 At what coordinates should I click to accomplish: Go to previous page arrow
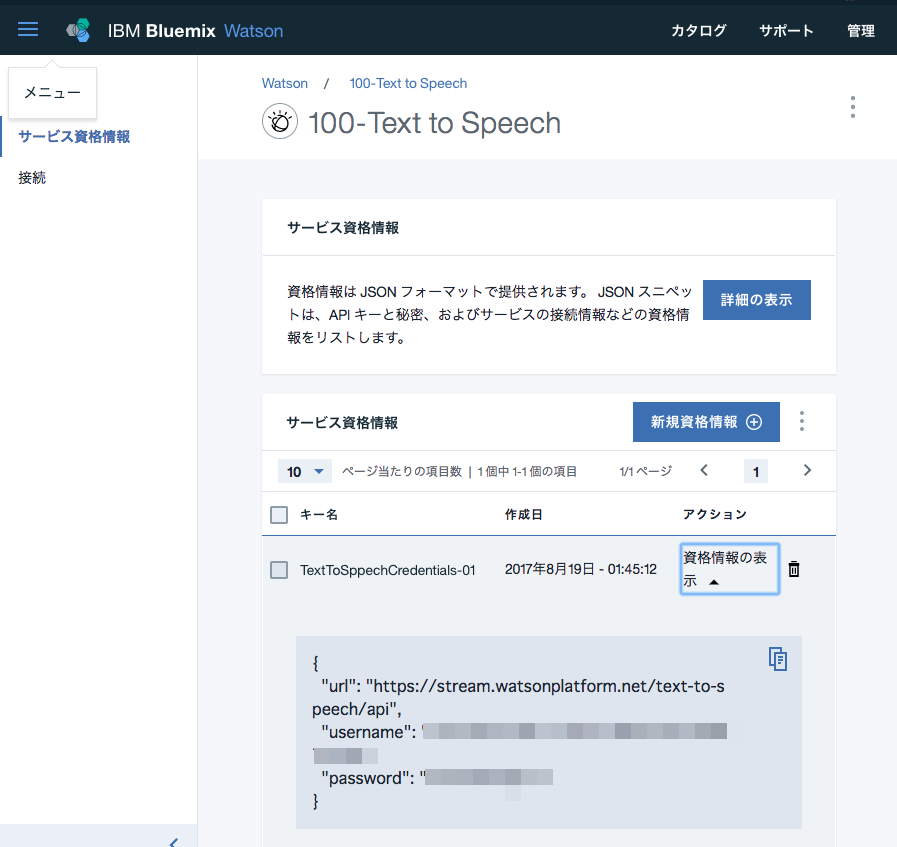pos(704,471)
